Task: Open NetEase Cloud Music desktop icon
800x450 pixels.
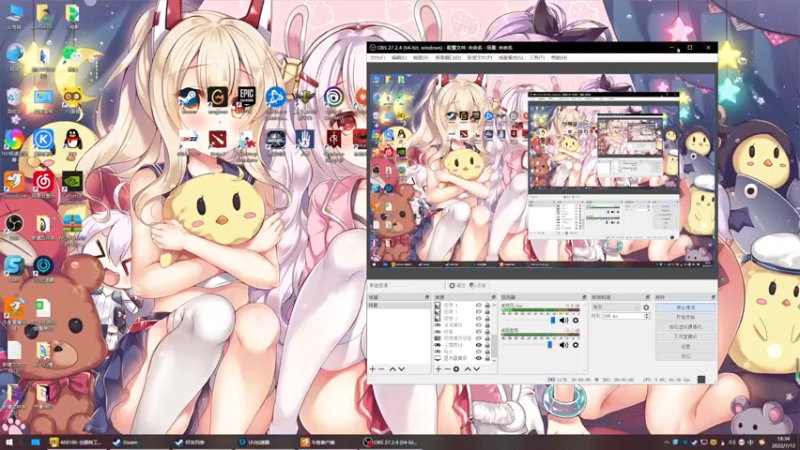Action: coord(43,184)
